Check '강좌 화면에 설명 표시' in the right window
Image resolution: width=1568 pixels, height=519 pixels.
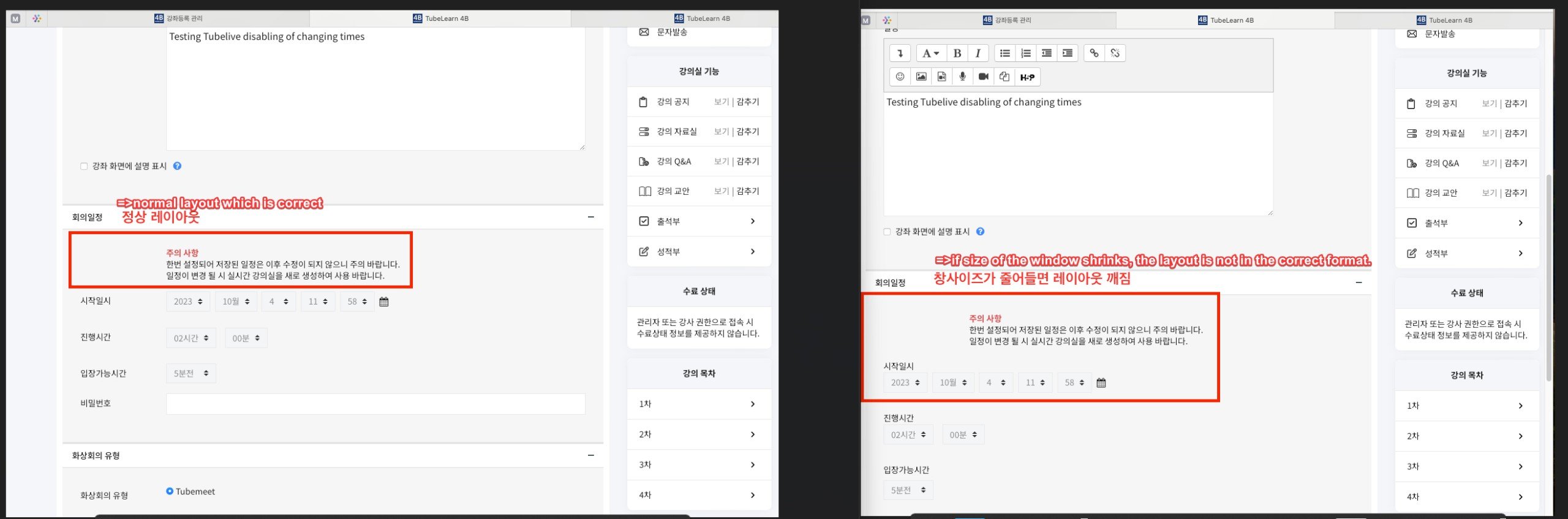pos(887,232)
